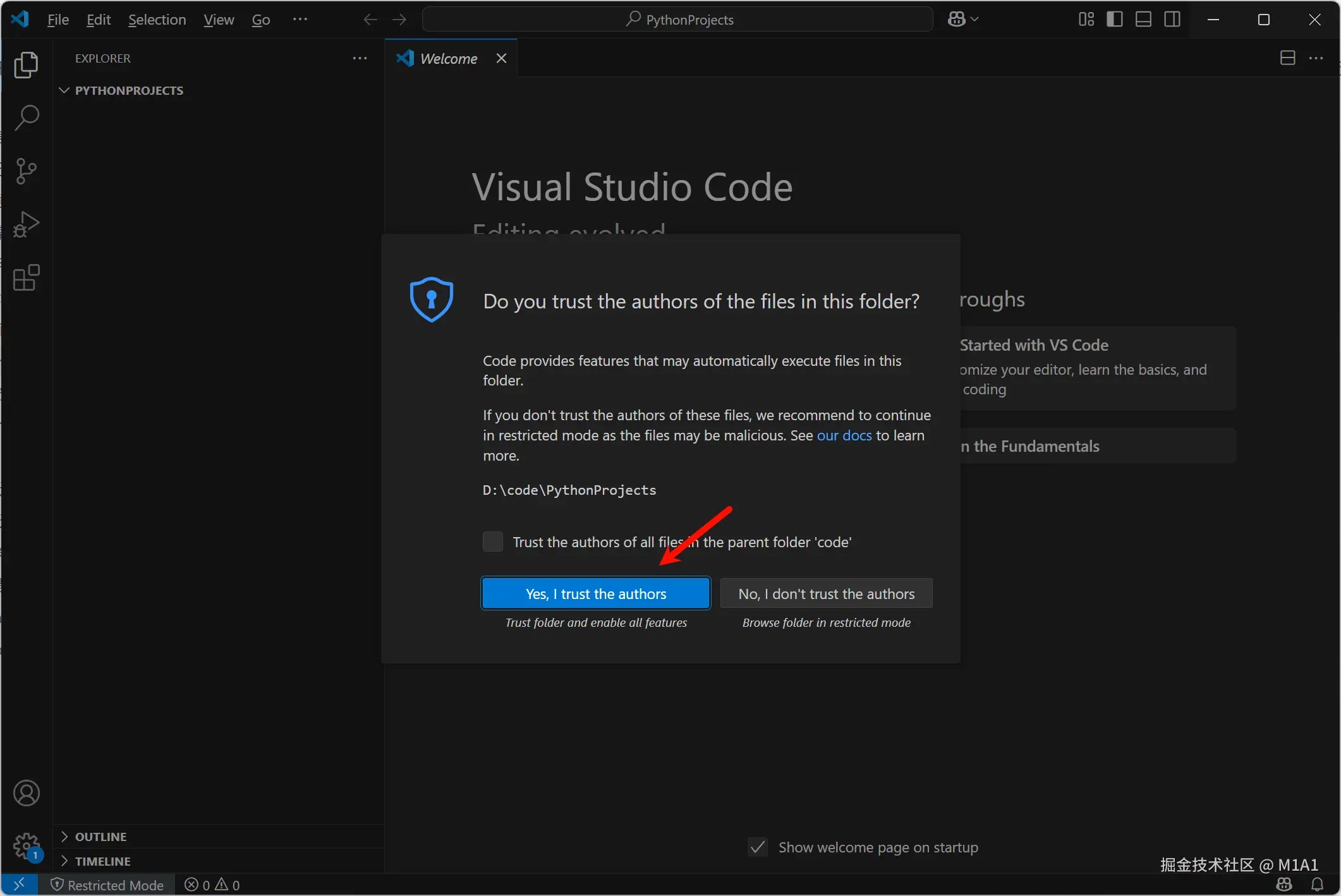The image size is (1341, 896).
Task: Open the Customize Layout icon
Action: [x=1086, y=20]
